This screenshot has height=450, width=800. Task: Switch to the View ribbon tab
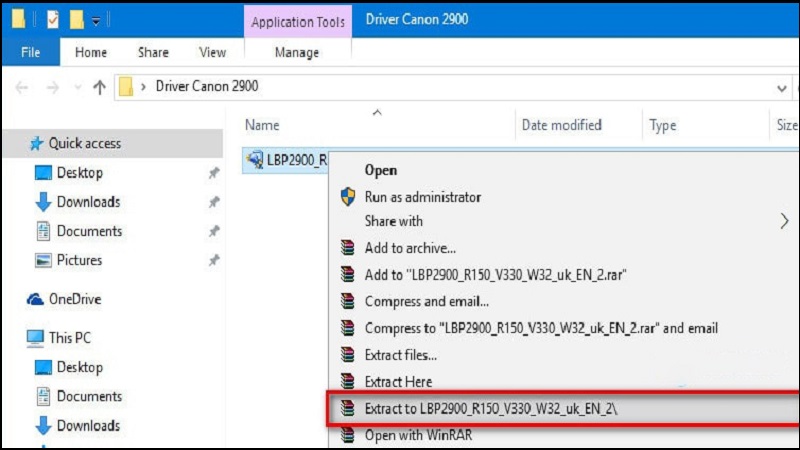pos(212,52)
